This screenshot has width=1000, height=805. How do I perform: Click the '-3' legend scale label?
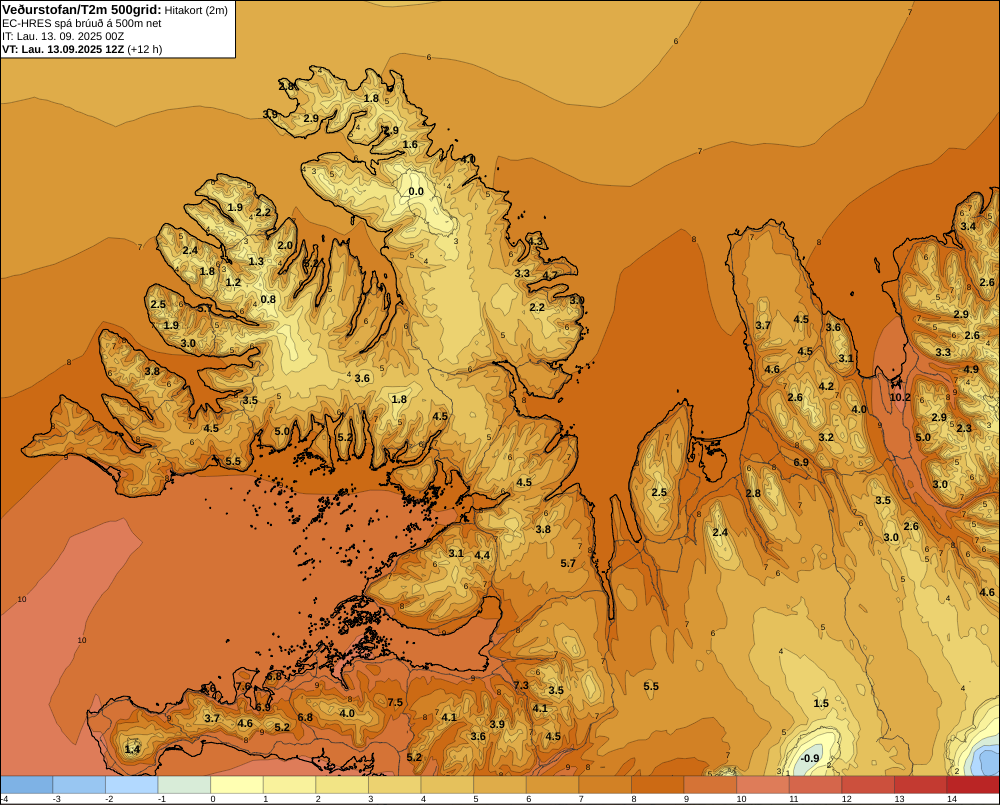pos(56,799)
